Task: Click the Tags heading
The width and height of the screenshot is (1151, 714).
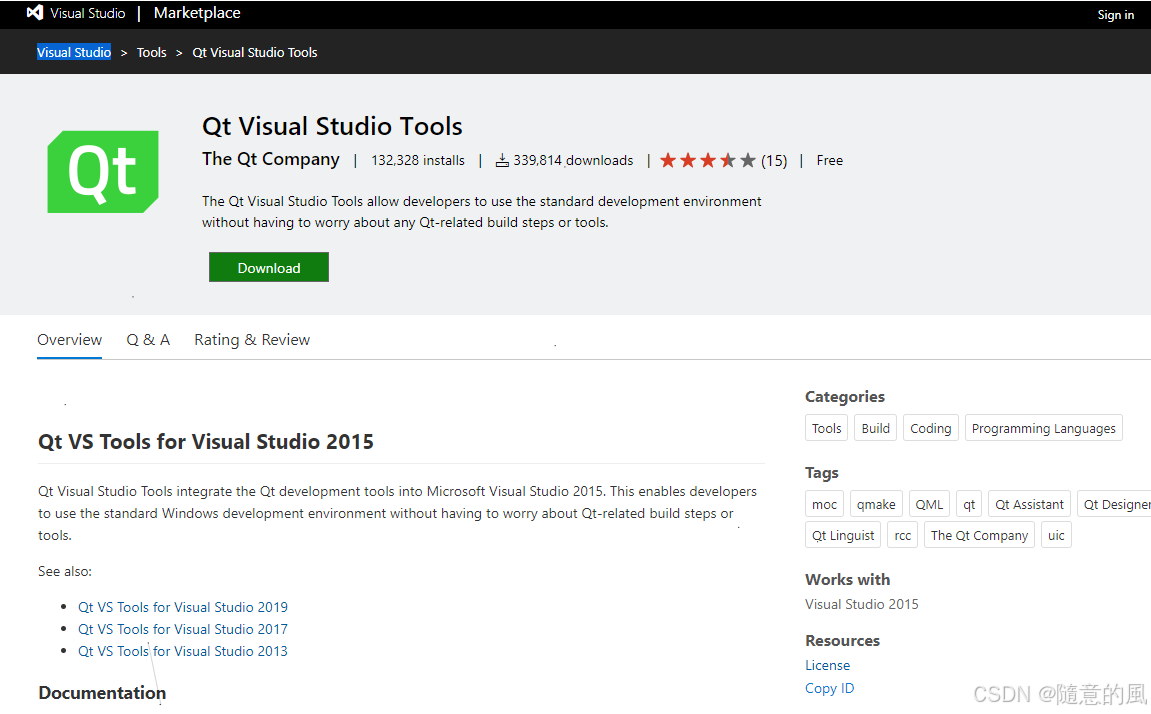Action: [821, 473]
